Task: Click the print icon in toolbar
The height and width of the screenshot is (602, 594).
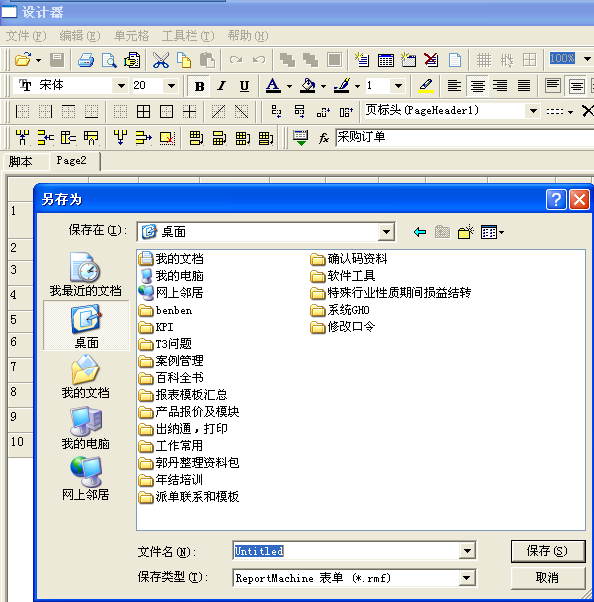Action: coord(86,60)
